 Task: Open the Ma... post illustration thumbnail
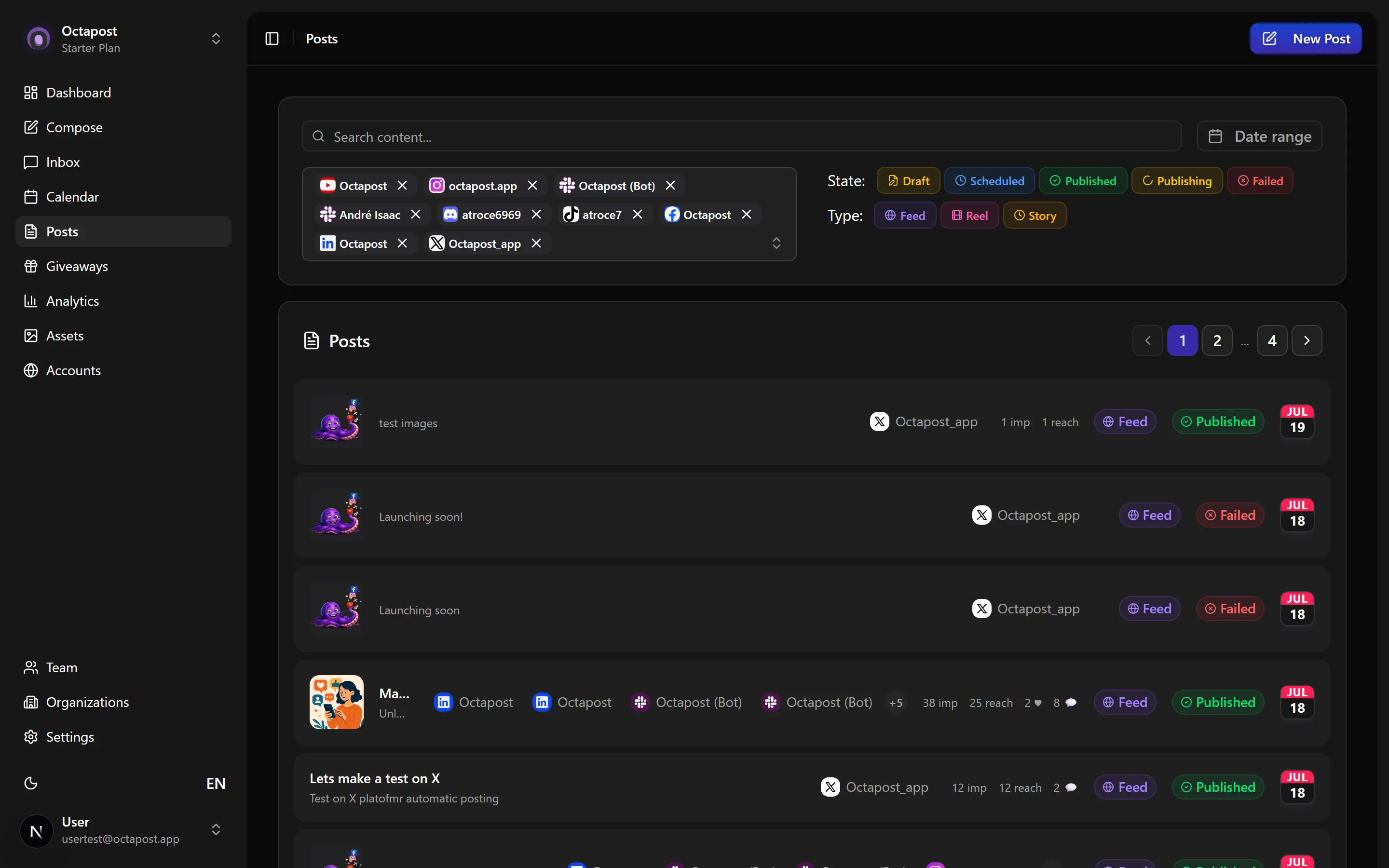tap(336, 702)
